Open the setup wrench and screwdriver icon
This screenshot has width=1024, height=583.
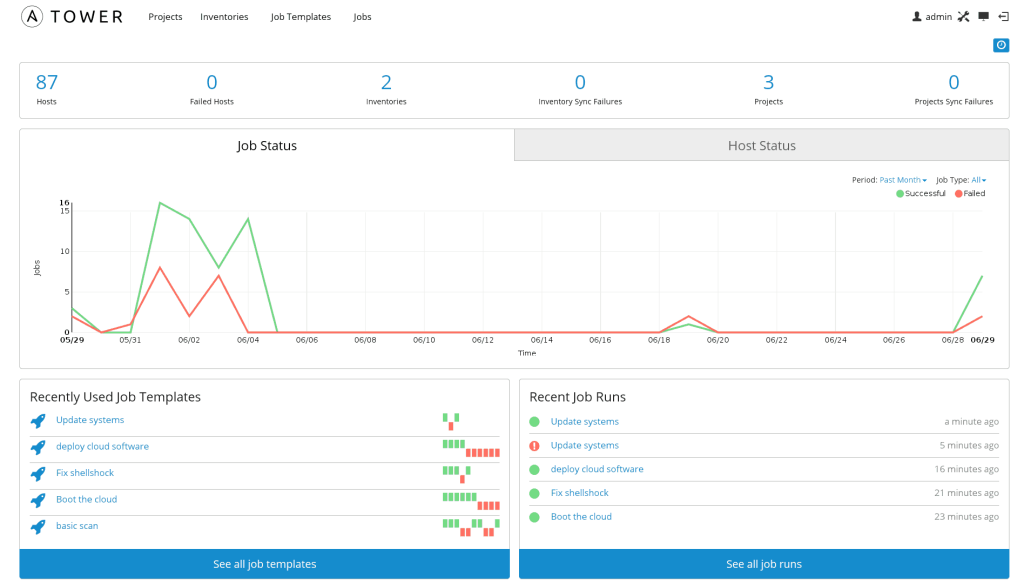(964, 17)
